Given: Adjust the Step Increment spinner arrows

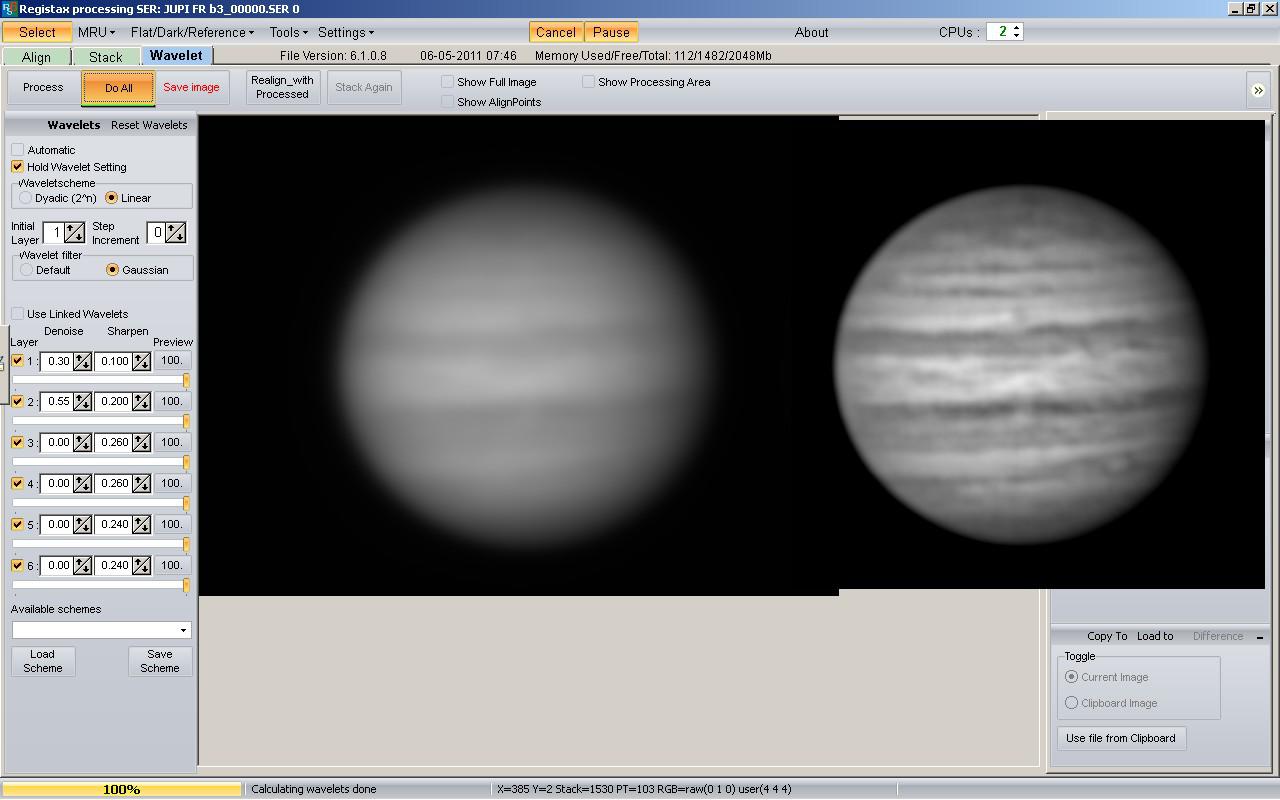Looking at the screenshot, I should click(x=176, y=233).
